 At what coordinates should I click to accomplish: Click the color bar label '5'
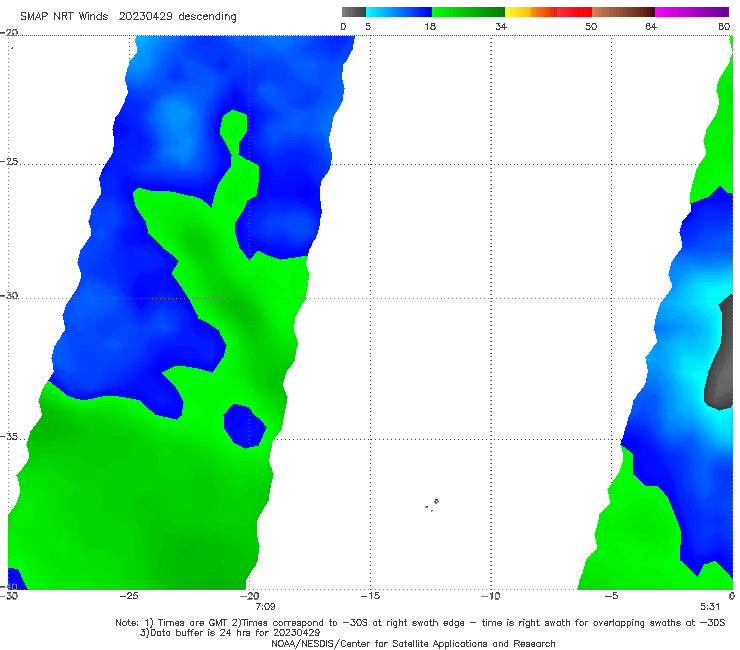(x=368, y=26)
